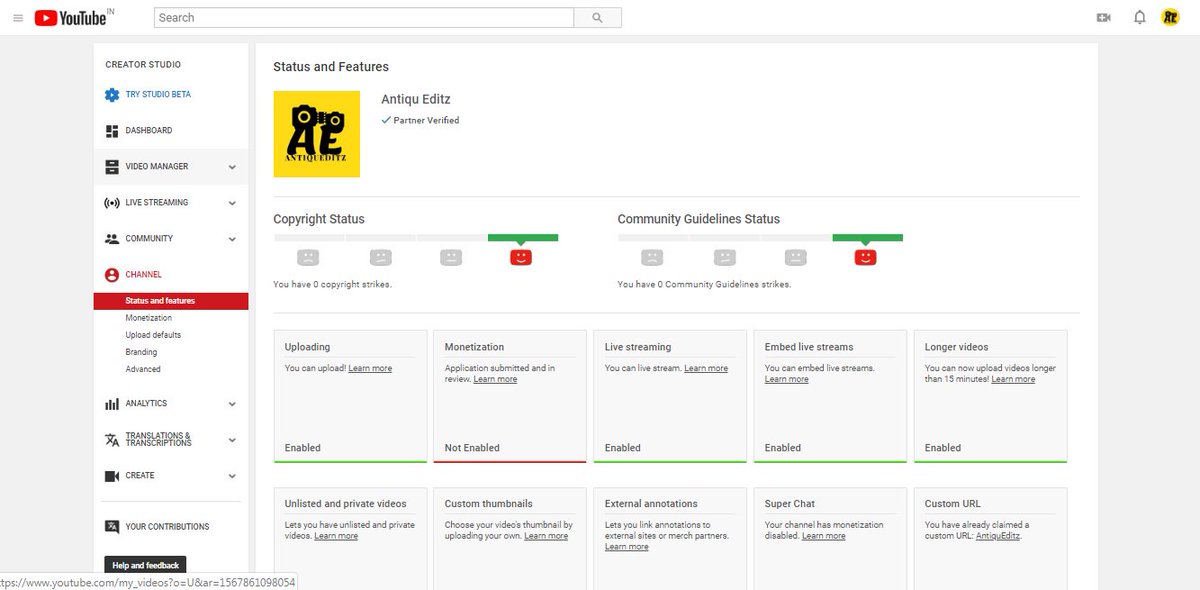Click Learn more in Super Chat card
The width and height of the screenshot is (1200, 590).
coord(823,537)
